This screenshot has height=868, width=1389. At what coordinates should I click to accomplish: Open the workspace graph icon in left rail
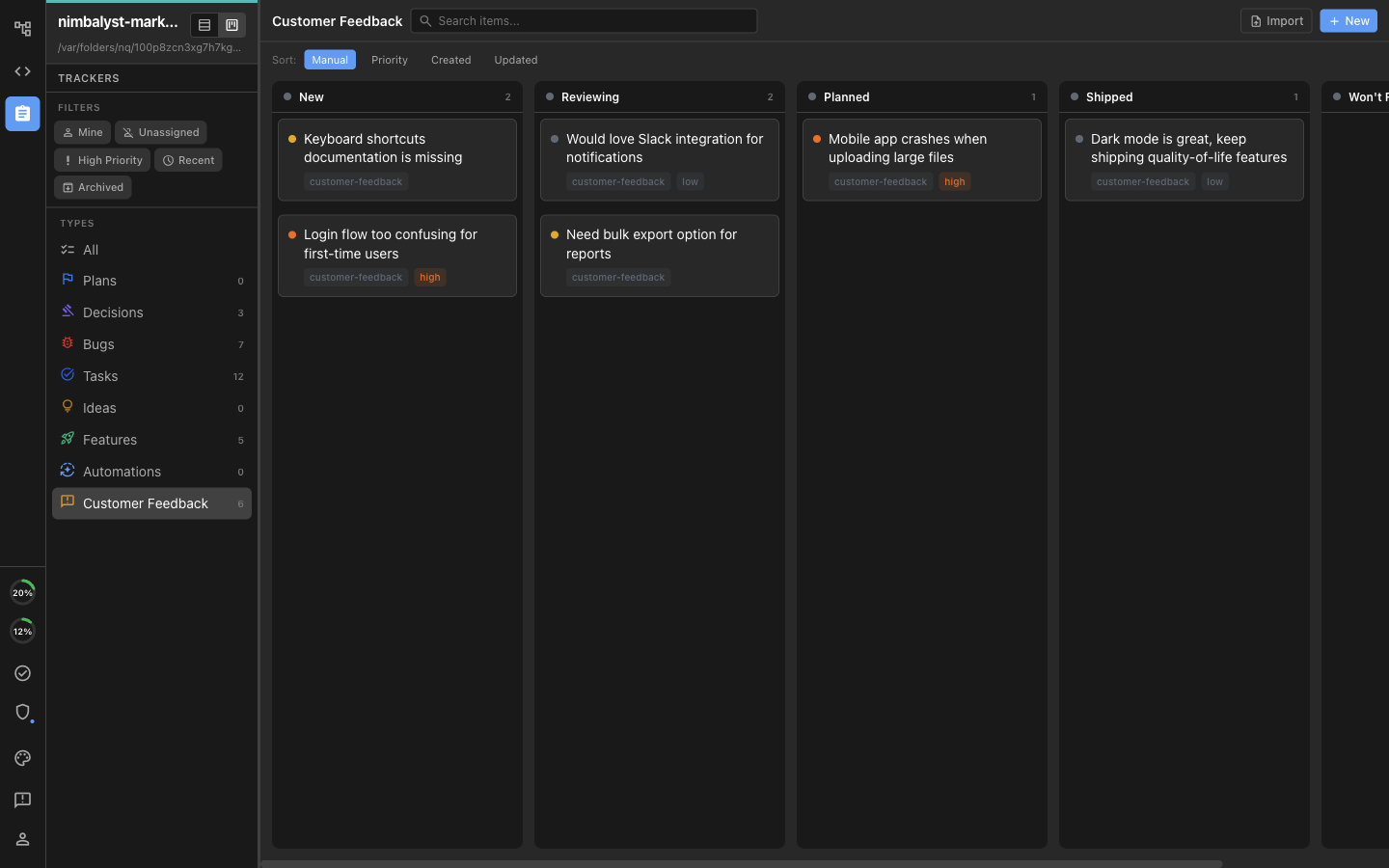pyautogui.click(x=22, y=29)
